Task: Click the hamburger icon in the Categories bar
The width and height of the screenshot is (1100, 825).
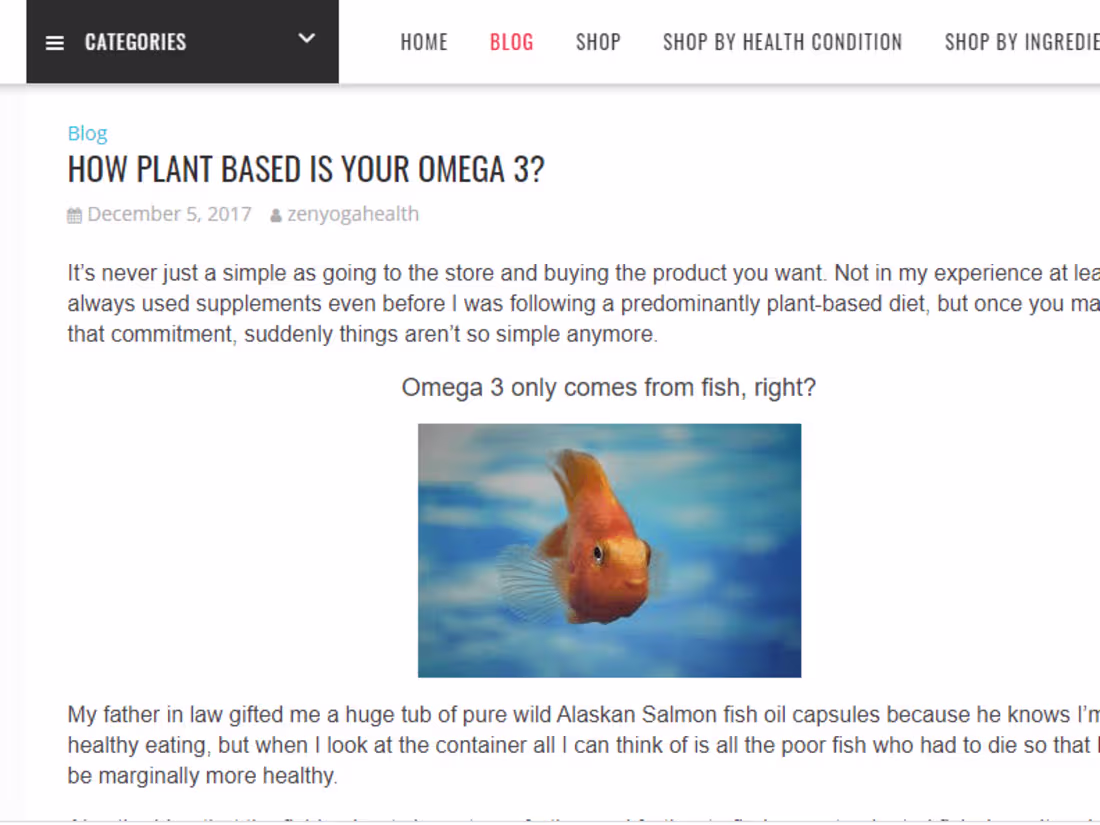Action: pos(55,42)
